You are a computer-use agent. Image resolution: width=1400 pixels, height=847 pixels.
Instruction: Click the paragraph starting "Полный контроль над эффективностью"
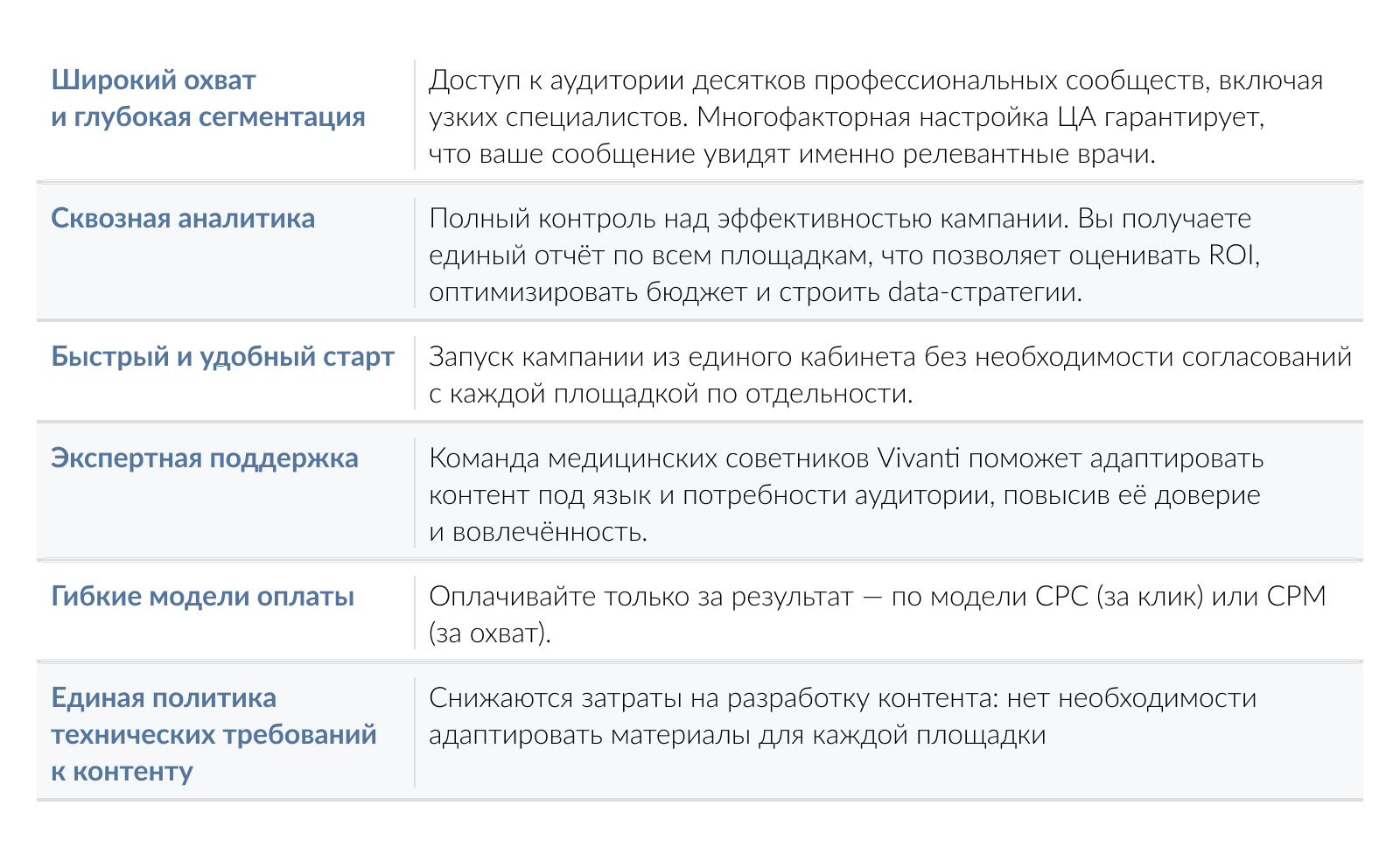(843, 255)
